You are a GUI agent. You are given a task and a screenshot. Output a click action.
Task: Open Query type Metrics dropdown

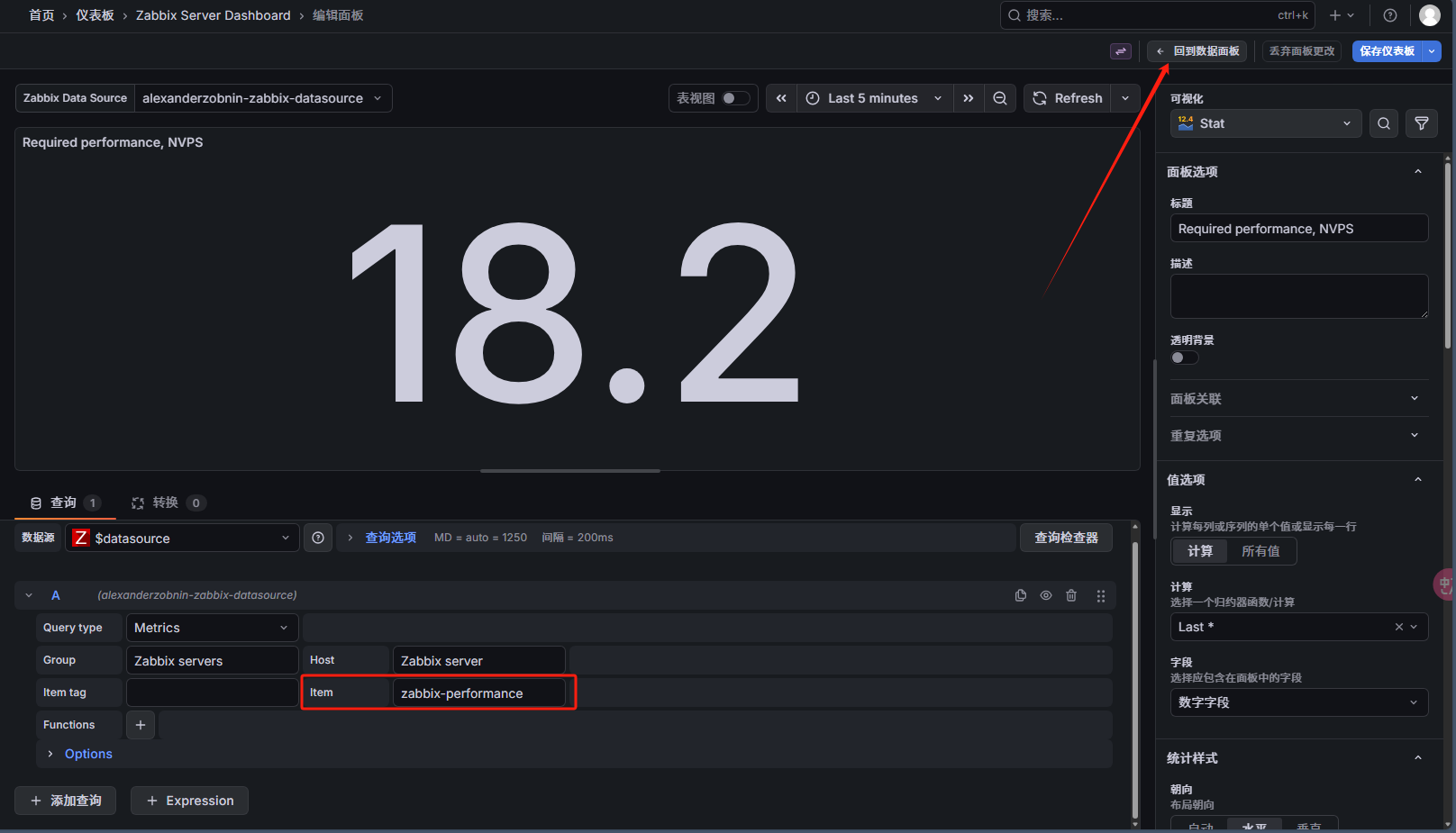(212, 628)
